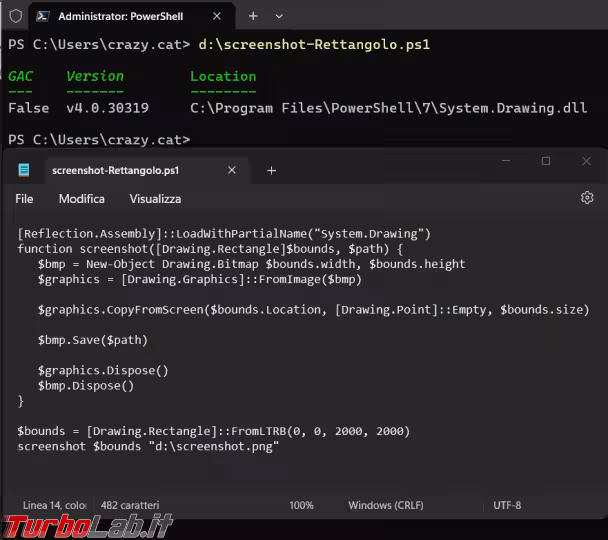Click the $bmp.Save($path) line
Image resolution: width=608 pixels, height=540 pixels.
pyautogui.click(x=93, y=340)
